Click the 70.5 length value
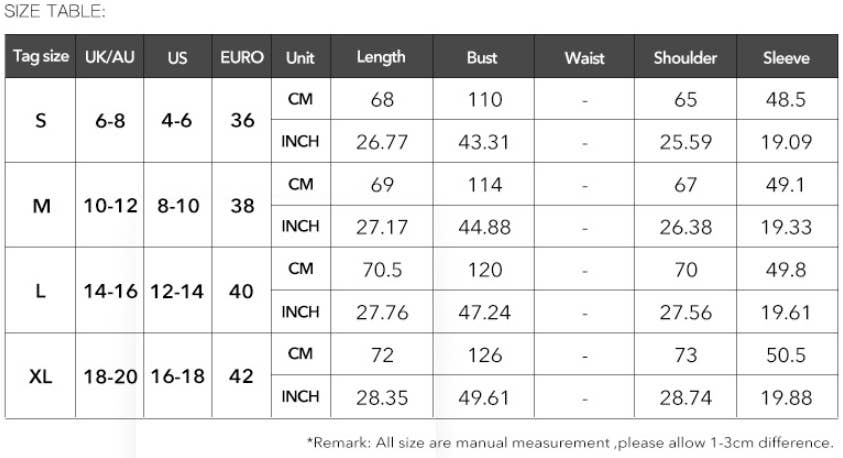The height and width of the screenshot is (458, 843). tap(382, 269)
